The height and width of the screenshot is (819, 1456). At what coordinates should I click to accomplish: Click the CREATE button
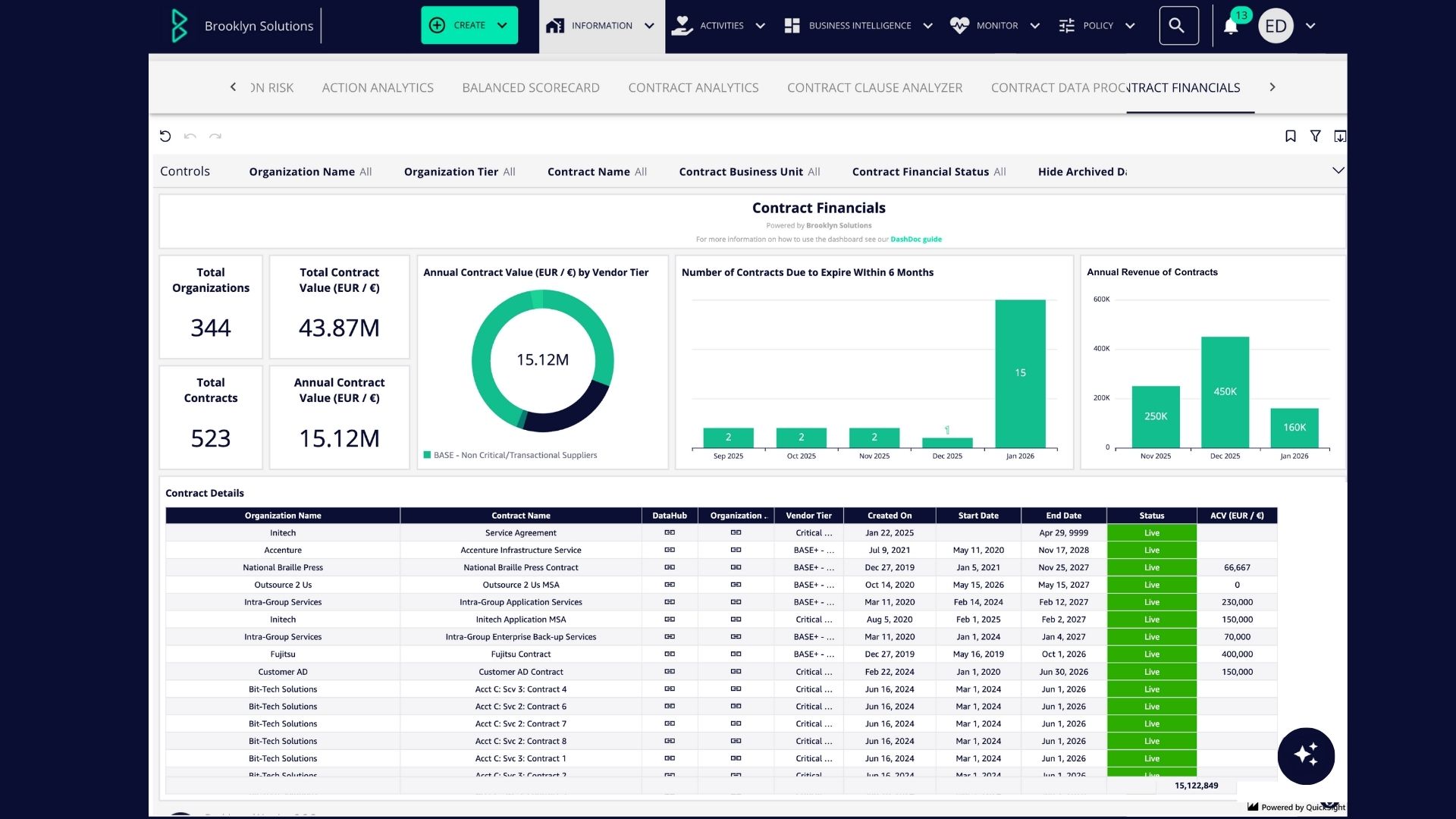[x=469, y=25]
